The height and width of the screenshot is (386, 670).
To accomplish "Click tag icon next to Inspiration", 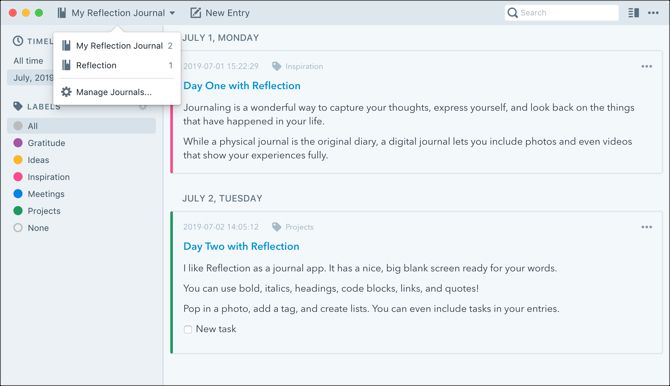I will coord(277,66).
